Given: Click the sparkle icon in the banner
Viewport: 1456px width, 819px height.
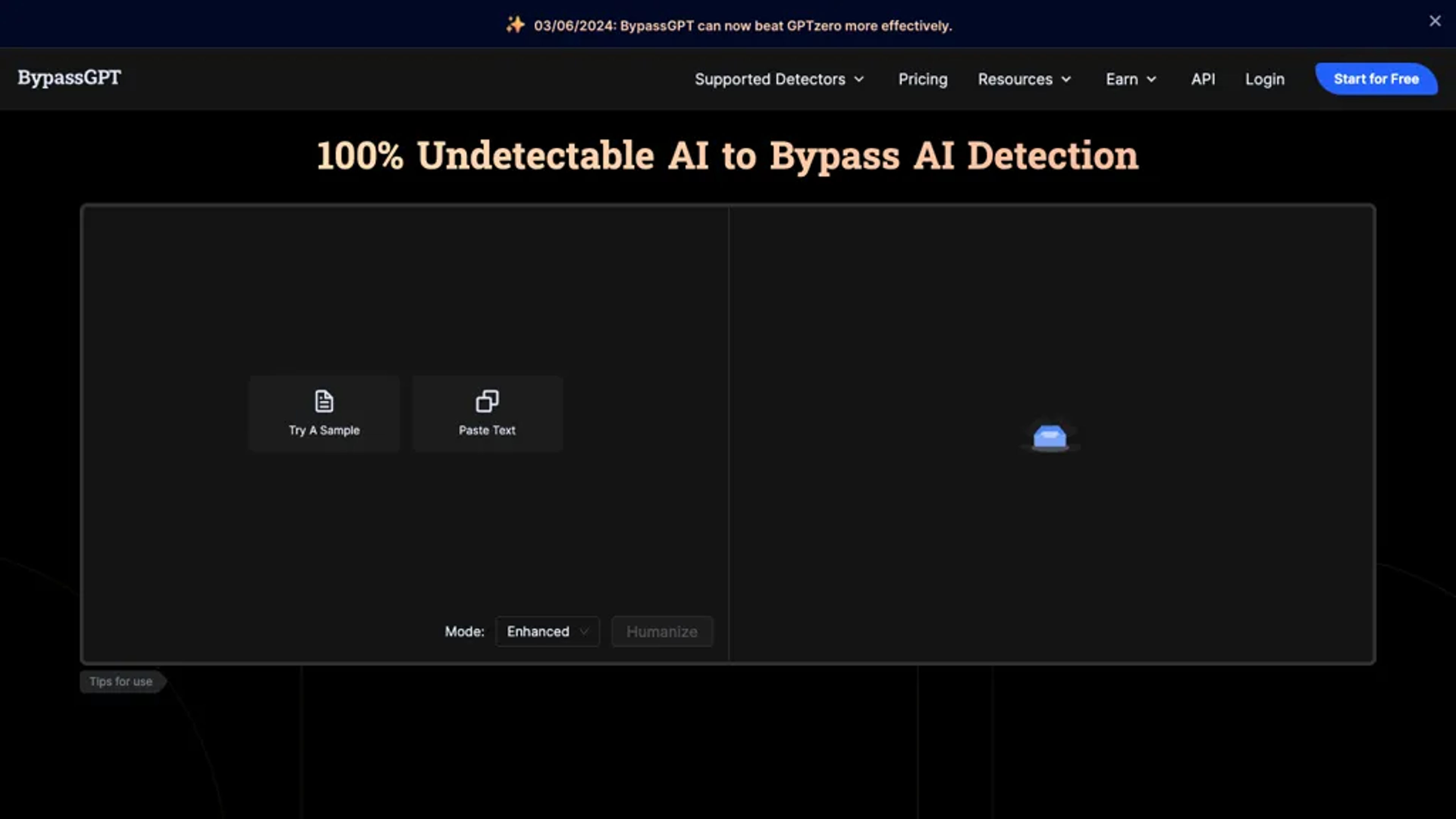Looking at the screenshot, I should click(515, 25).
